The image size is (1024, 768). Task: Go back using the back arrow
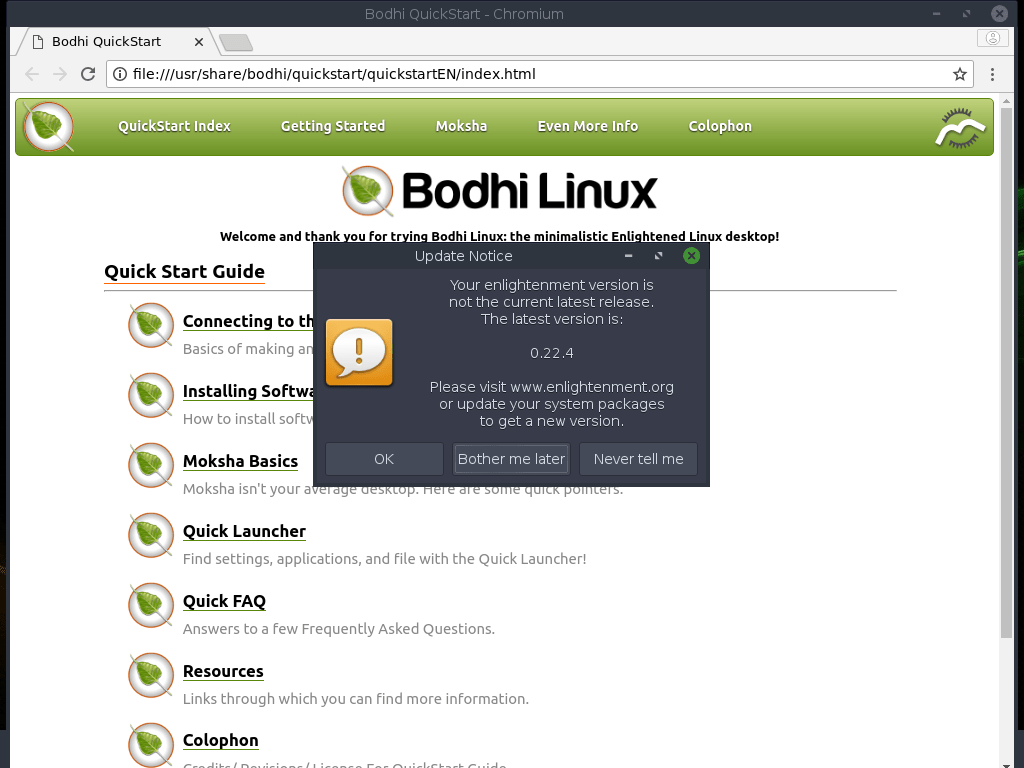pos(31,73)
